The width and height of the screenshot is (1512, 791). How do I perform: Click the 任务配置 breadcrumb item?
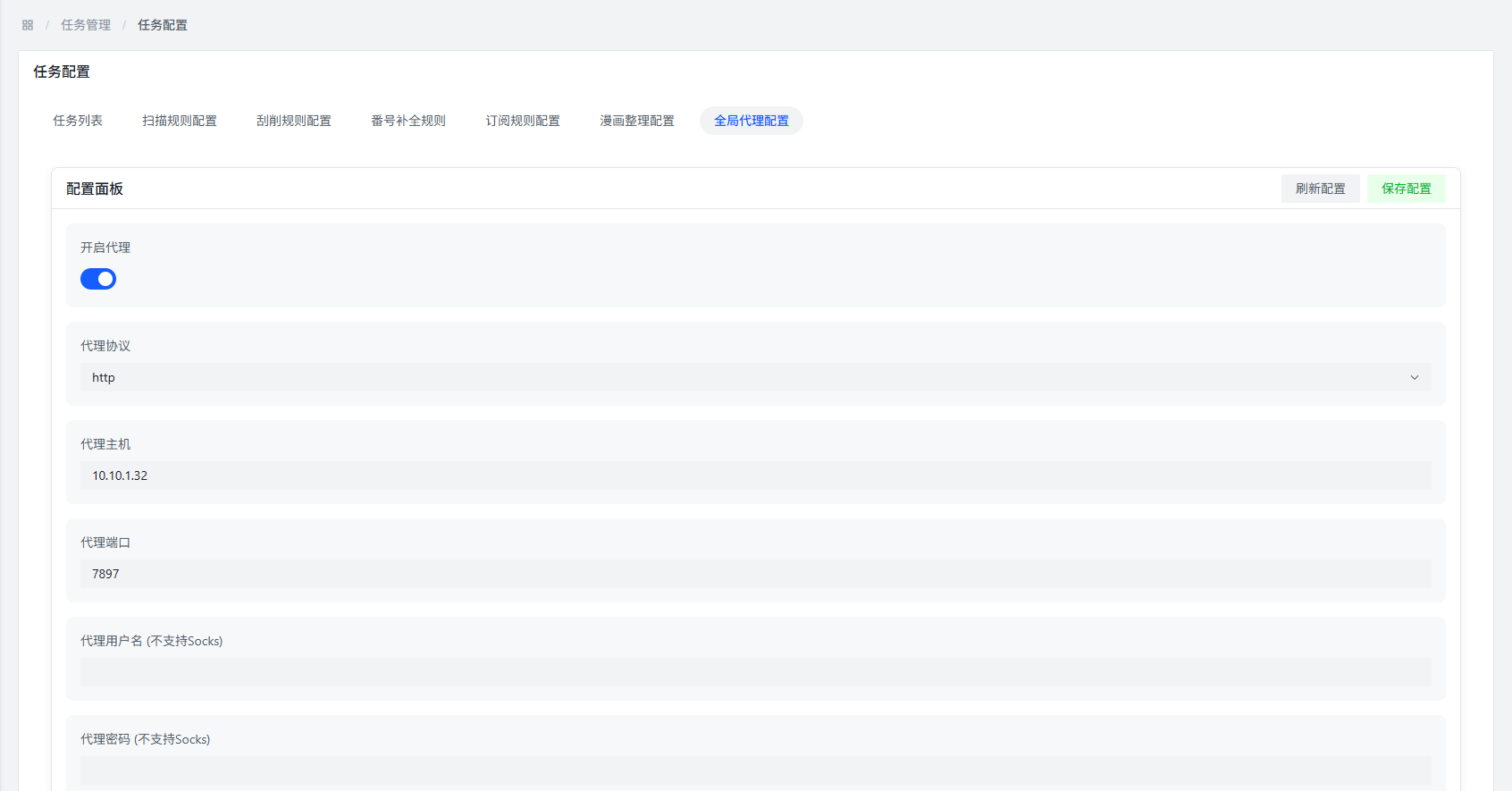click(163, 25)
